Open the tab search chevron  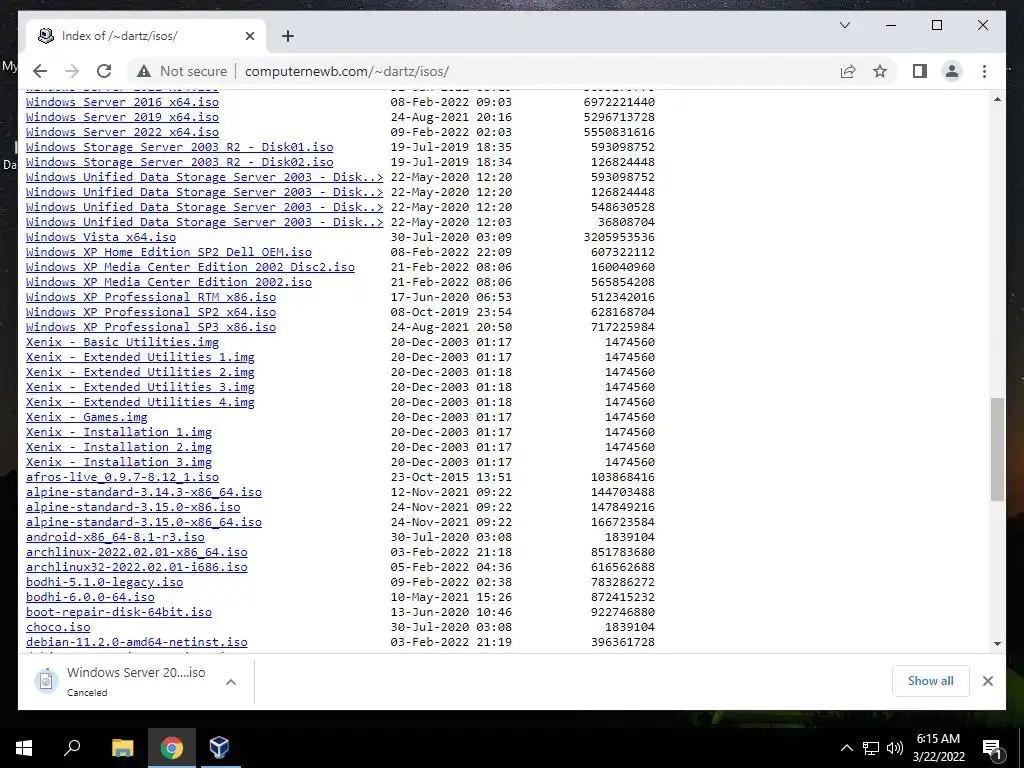tap(844, 25)
